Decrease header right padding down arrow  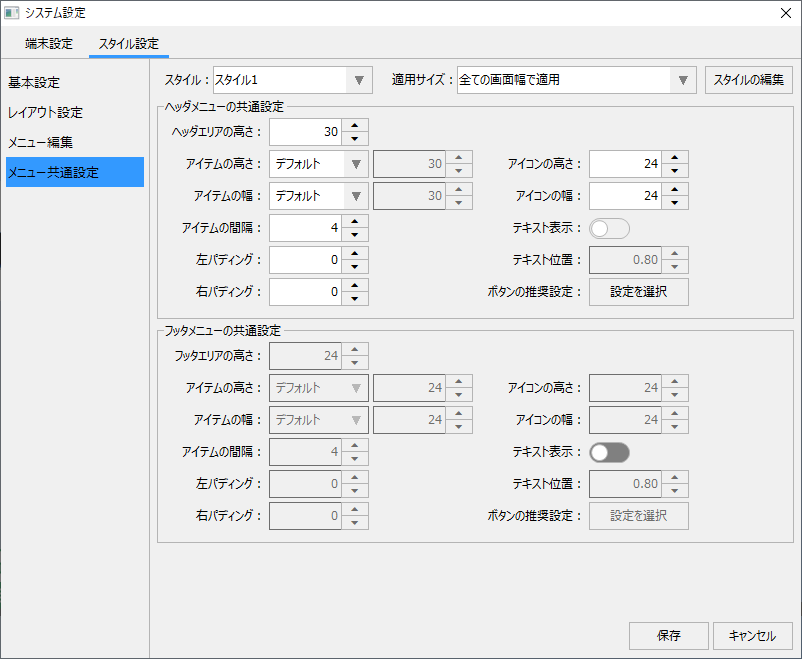(355, 299)
